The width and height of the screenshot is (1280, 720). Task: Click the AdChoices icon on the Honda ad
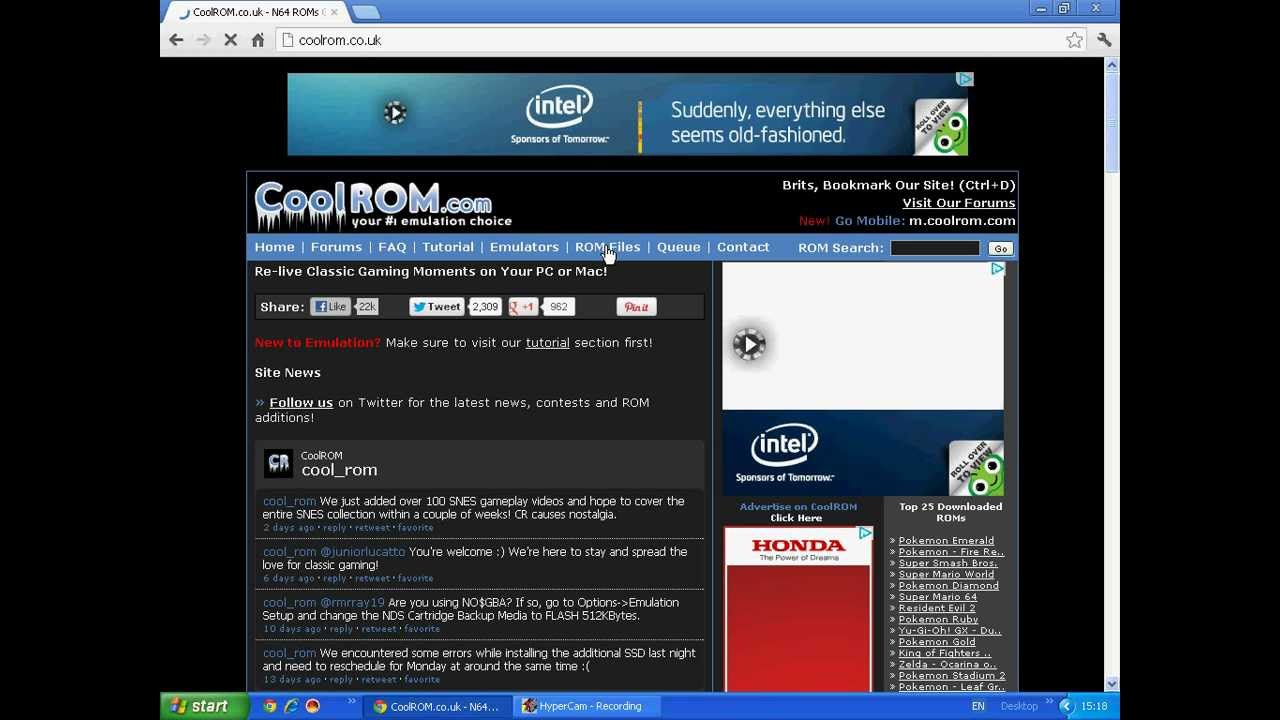coord(865,534)
